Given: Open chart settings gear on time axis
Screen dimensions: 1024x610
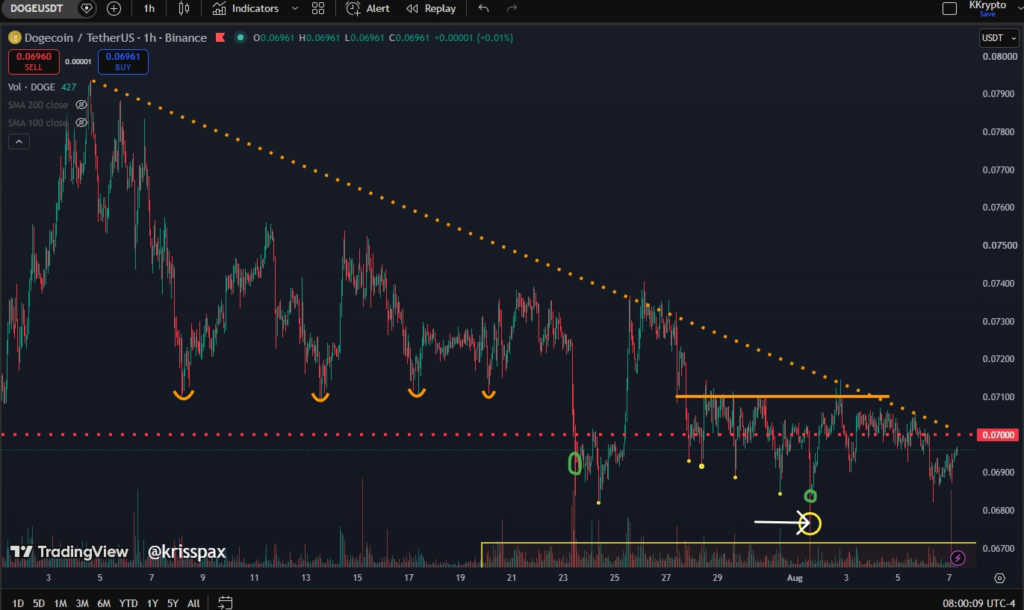Looking at the screenshot, I should (x=999, y=578).
